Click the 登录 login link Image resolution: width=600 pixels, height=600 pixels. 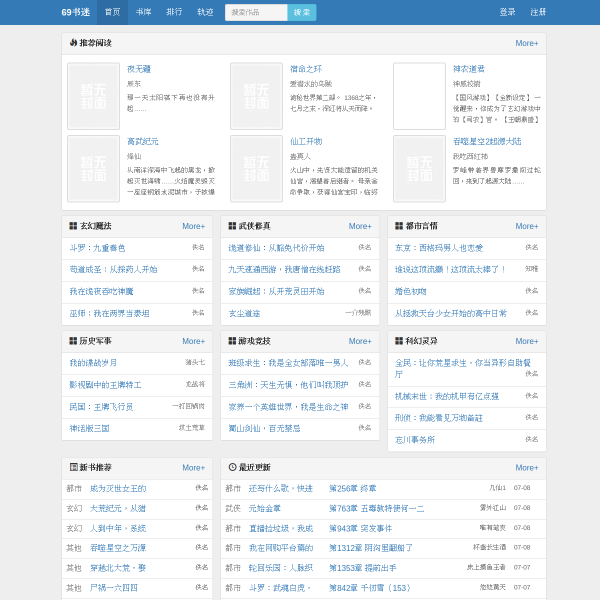(x=507, y=12)
